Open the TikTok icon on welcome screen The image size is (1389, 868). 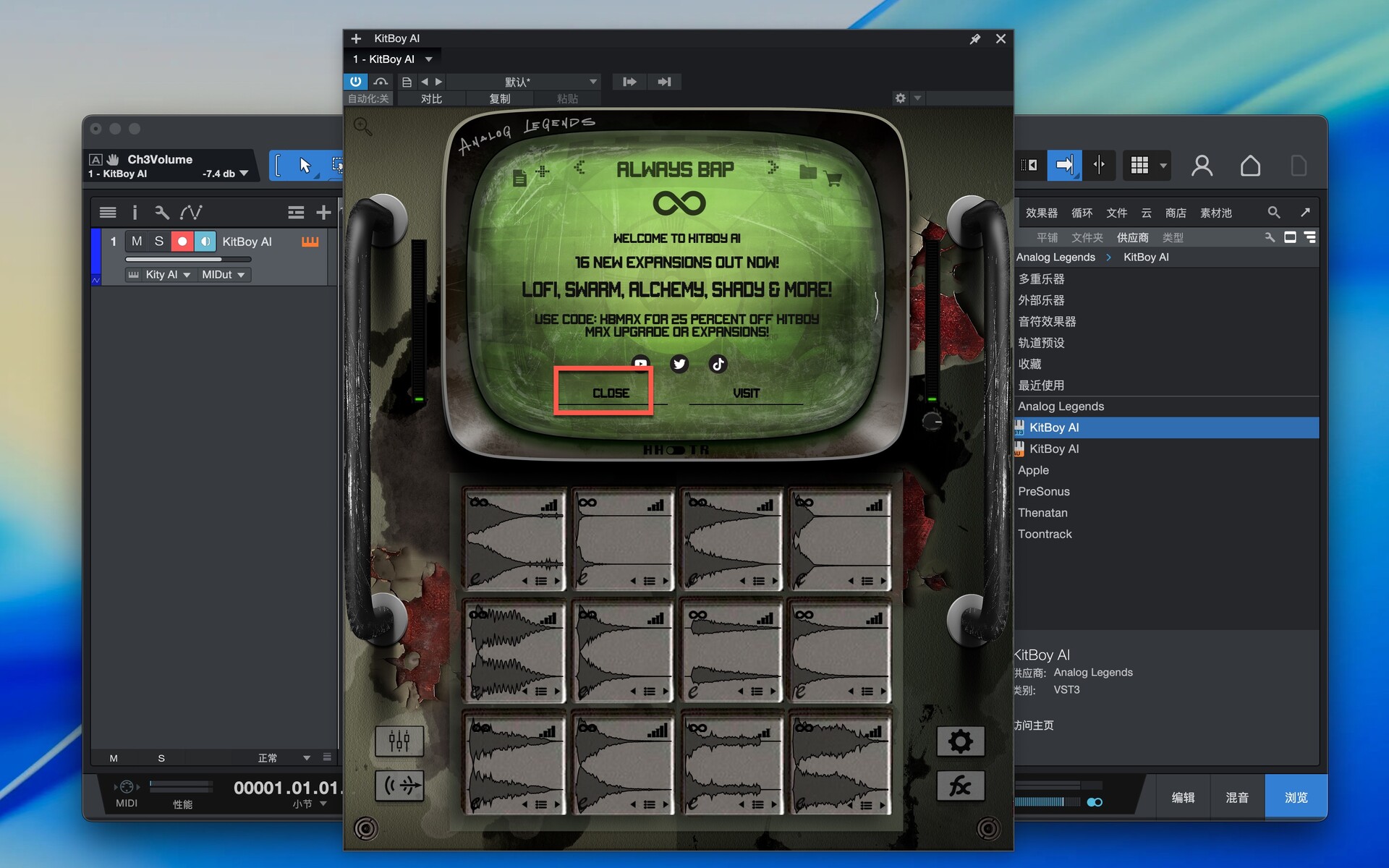pyautogui.click(x=718, y=364)
